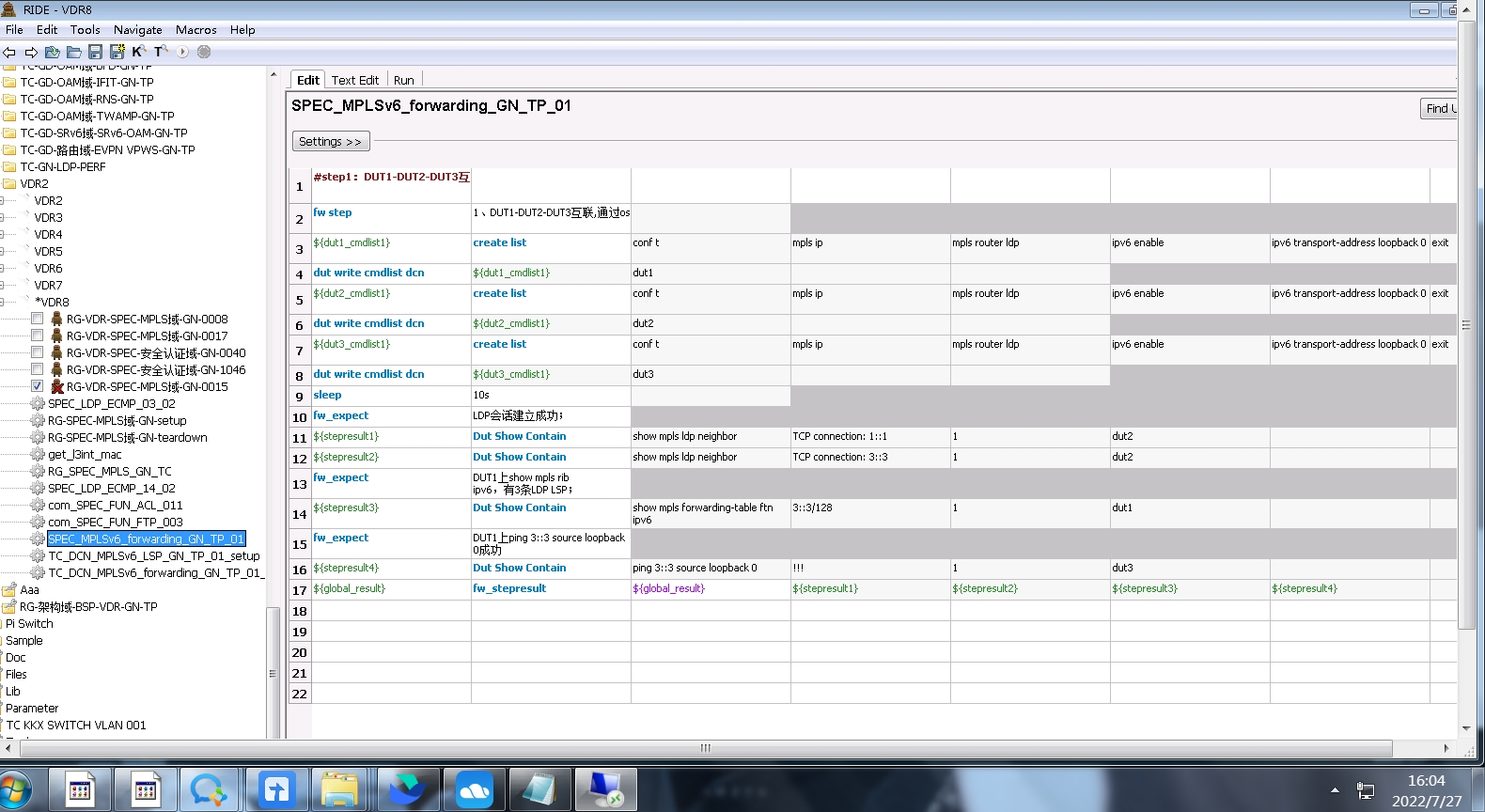Click the Save toolbar icon

tap(95, 52)
